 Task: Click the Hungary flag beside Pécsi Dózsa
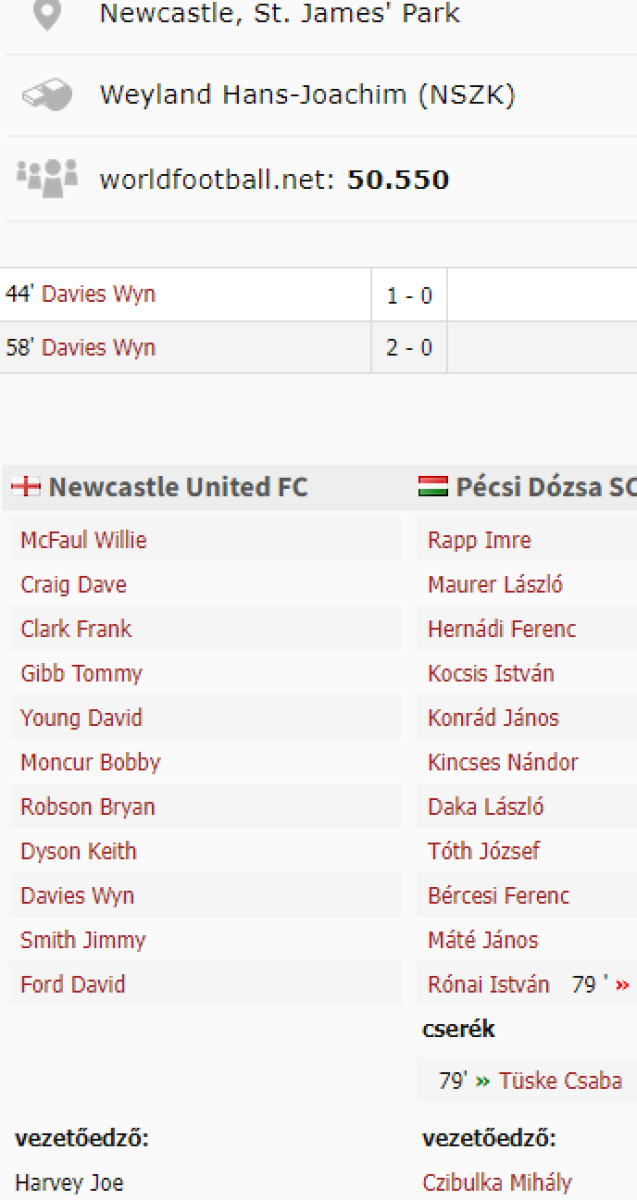pyautogui.click(x=432, y=487)
